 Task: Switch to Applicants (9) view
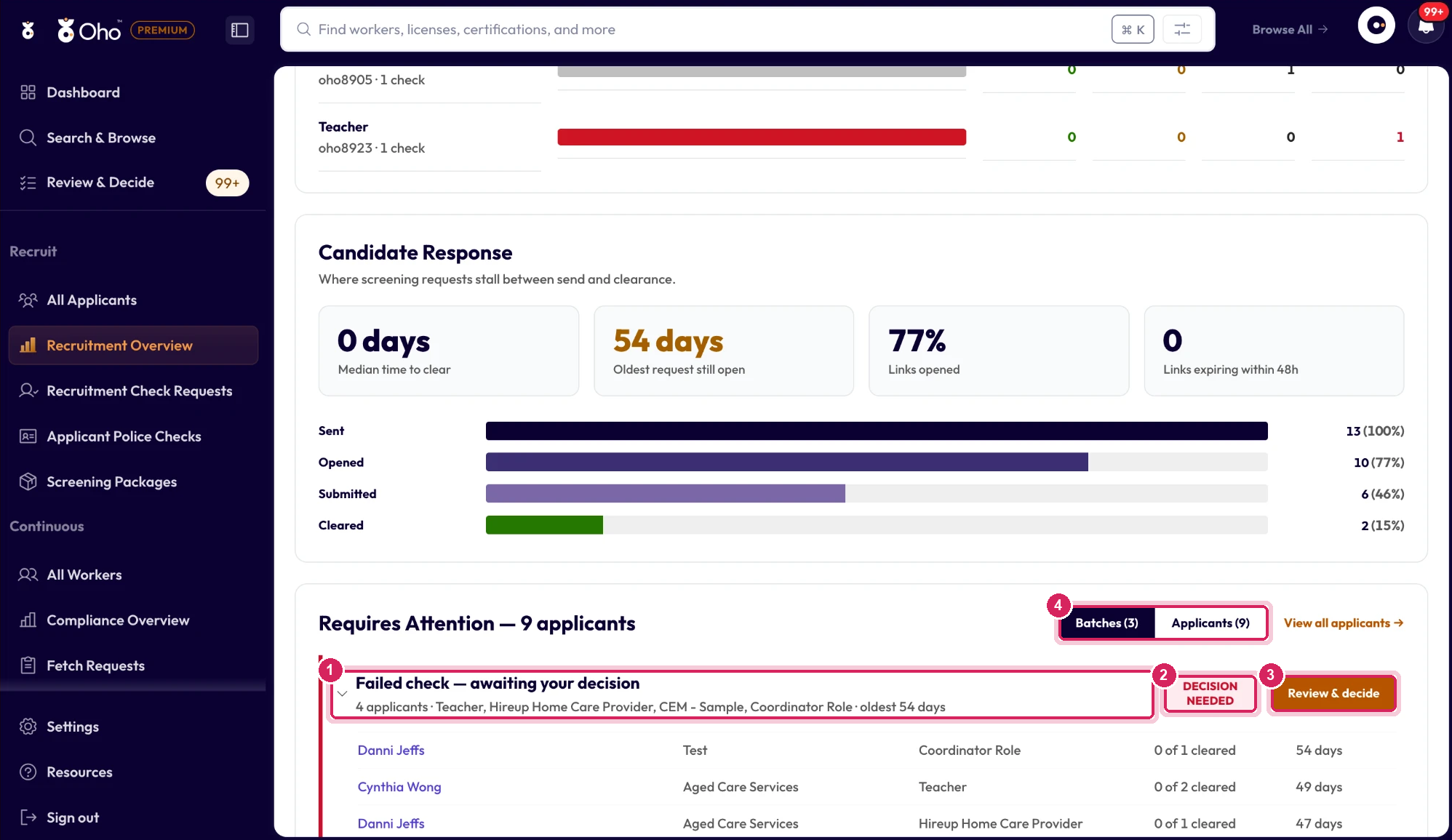[1210, 623]
